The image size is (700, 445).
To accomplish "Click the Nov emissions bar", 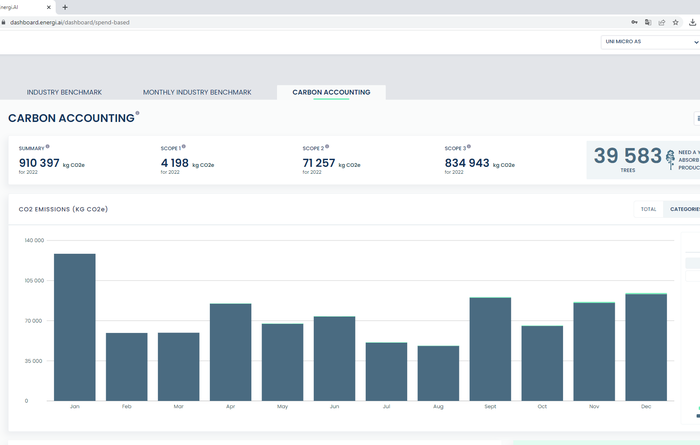I will click(594, 351).
